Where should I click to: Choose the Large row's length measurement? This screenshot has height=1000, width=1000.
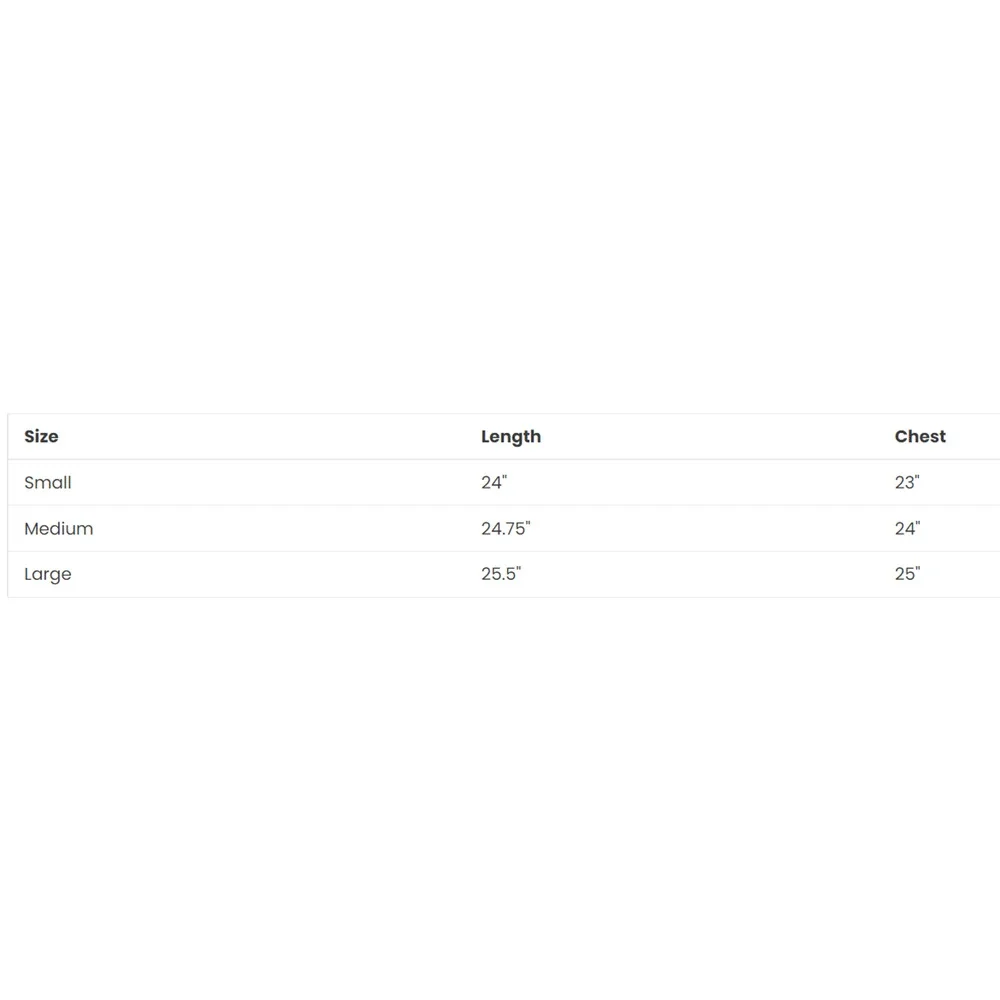coord(501,573)
